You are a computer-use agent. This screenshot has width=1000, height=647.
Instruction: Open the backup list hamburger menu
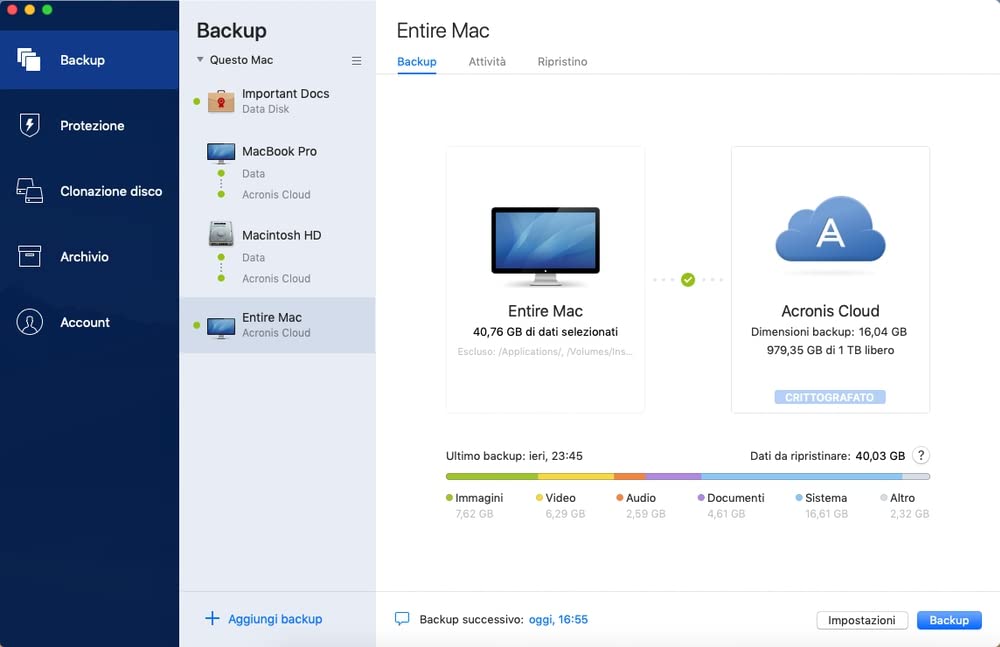(x=357, y=61)
